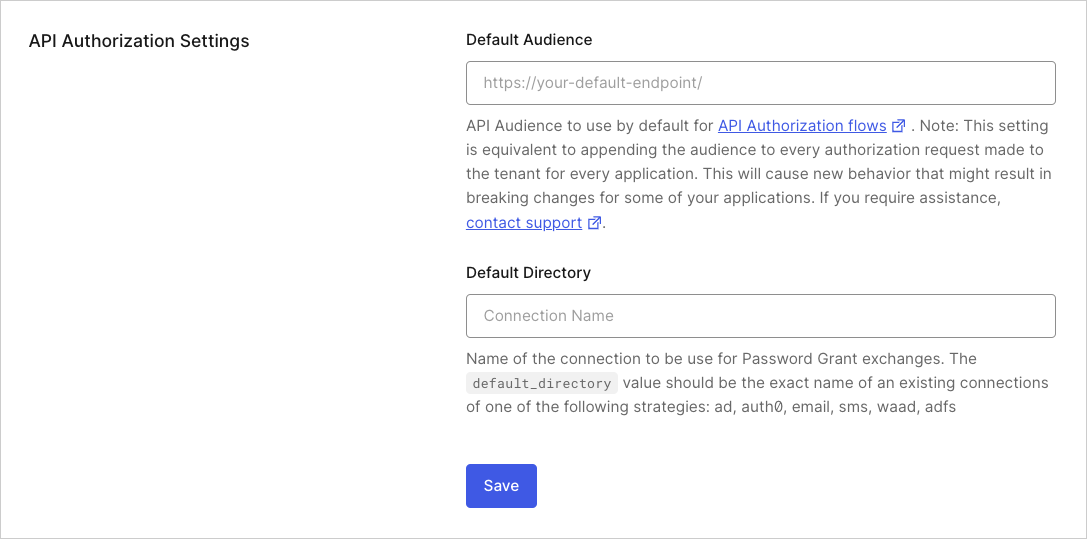
Task: Click the API Authorization Settings heading
Action: point(139,41)
